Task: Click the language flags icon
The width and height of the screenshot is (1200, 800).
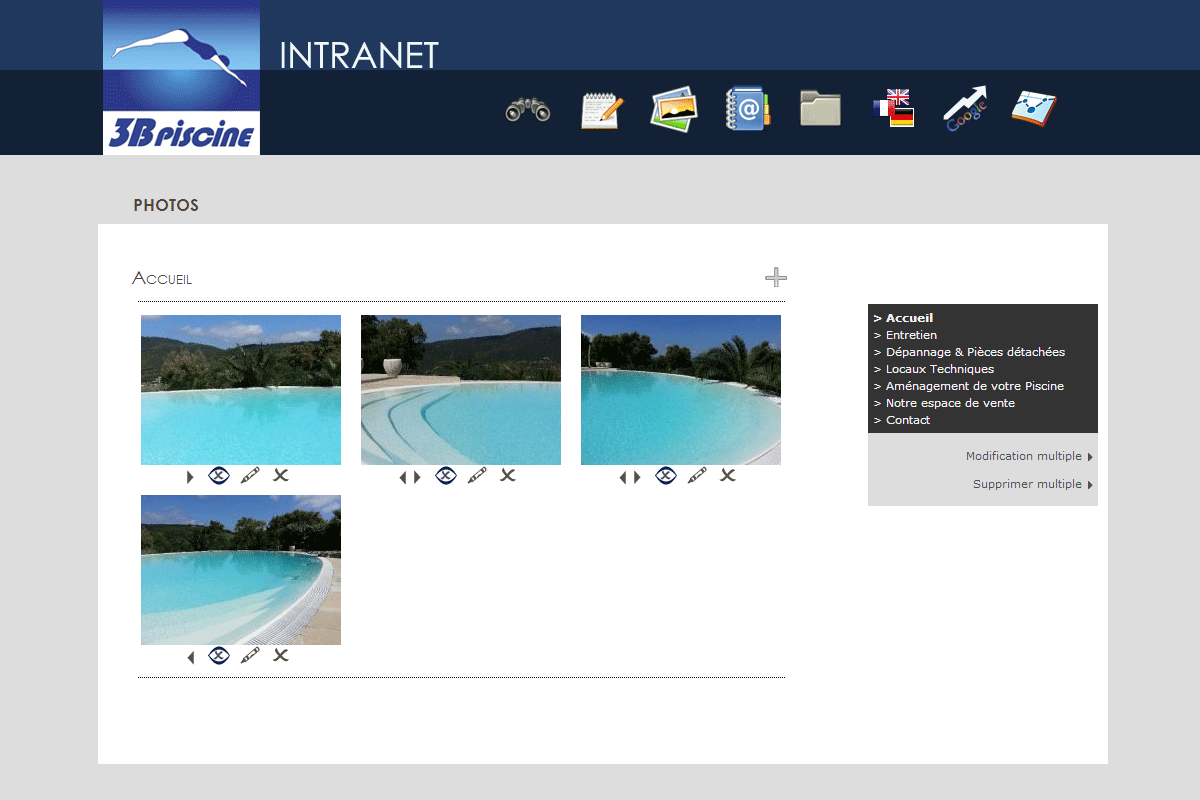Action: point(893,108)
